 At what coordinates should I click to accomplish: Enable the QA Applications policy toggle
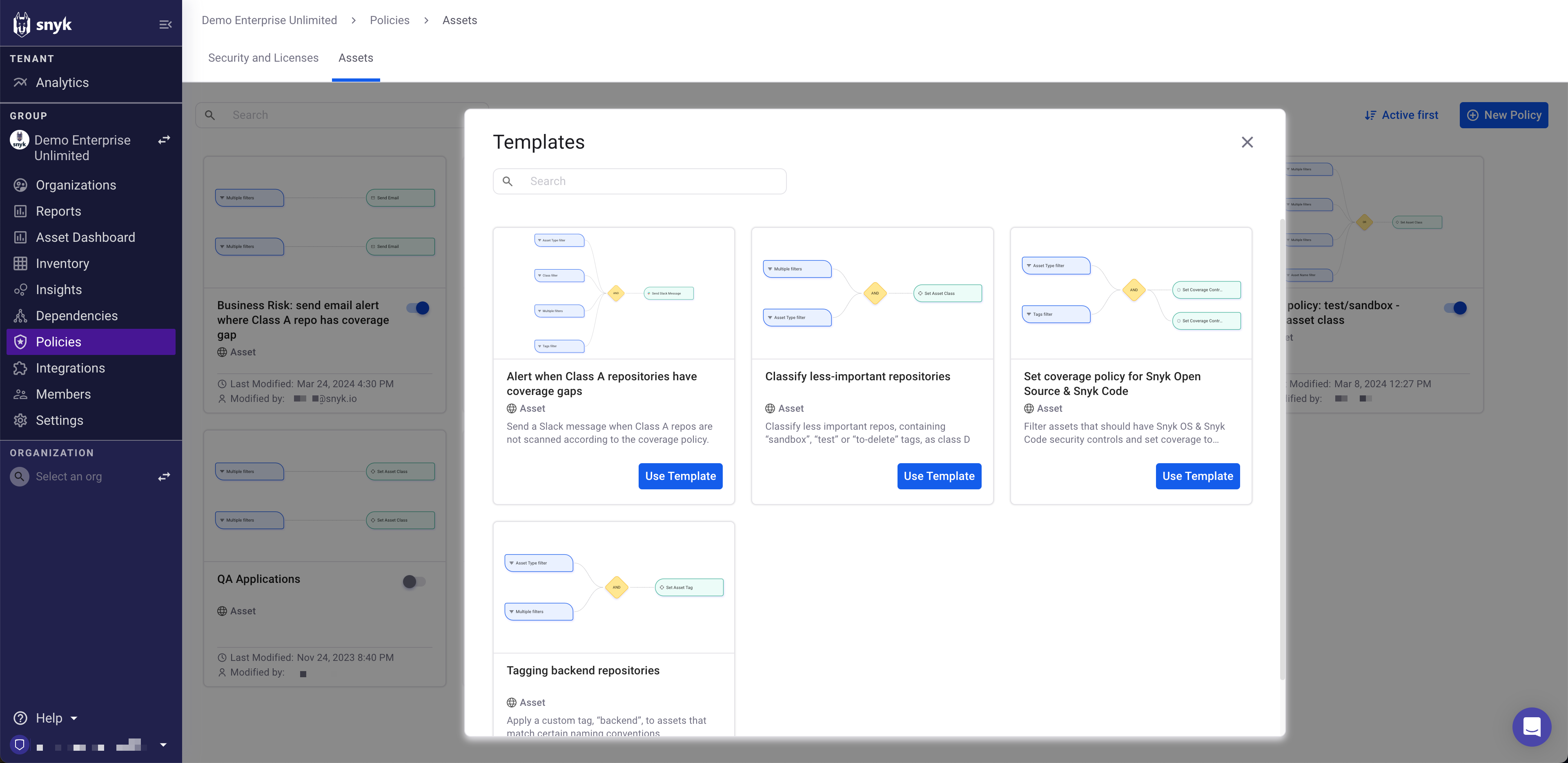(x=414, y=582)
